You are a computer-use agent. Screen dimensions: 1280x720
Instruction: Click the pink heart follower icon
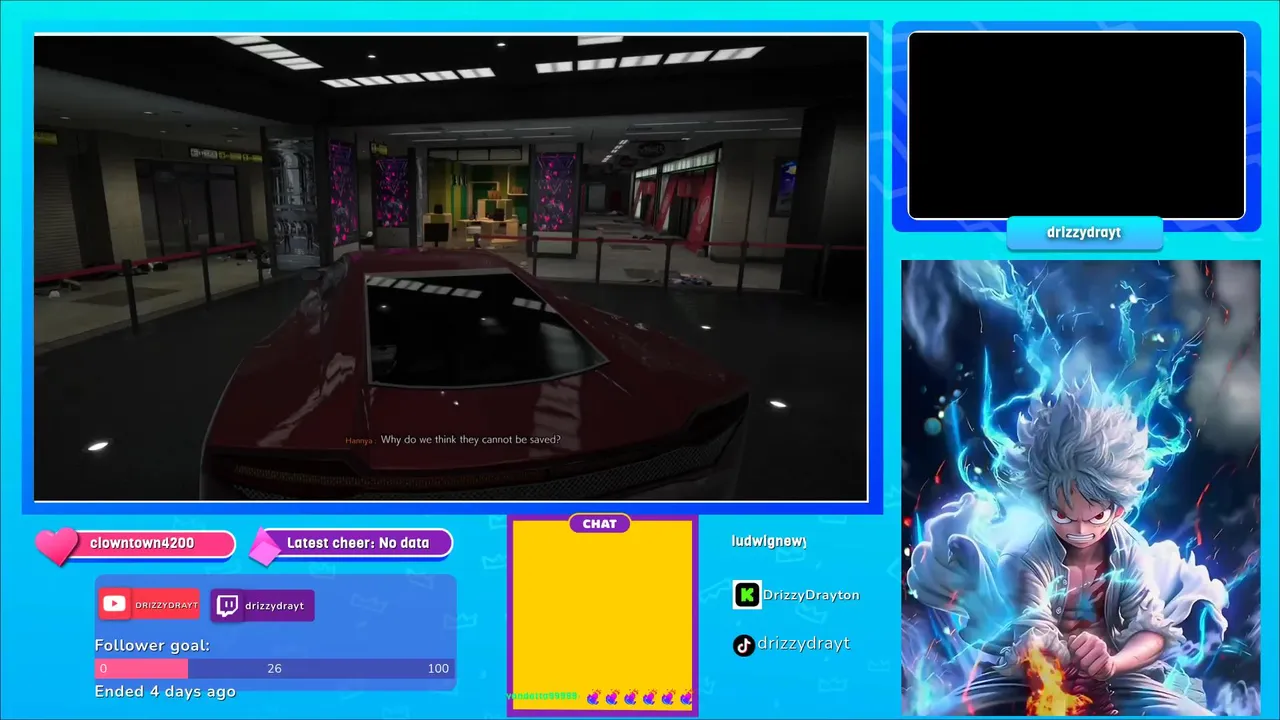tap(57, 545)
